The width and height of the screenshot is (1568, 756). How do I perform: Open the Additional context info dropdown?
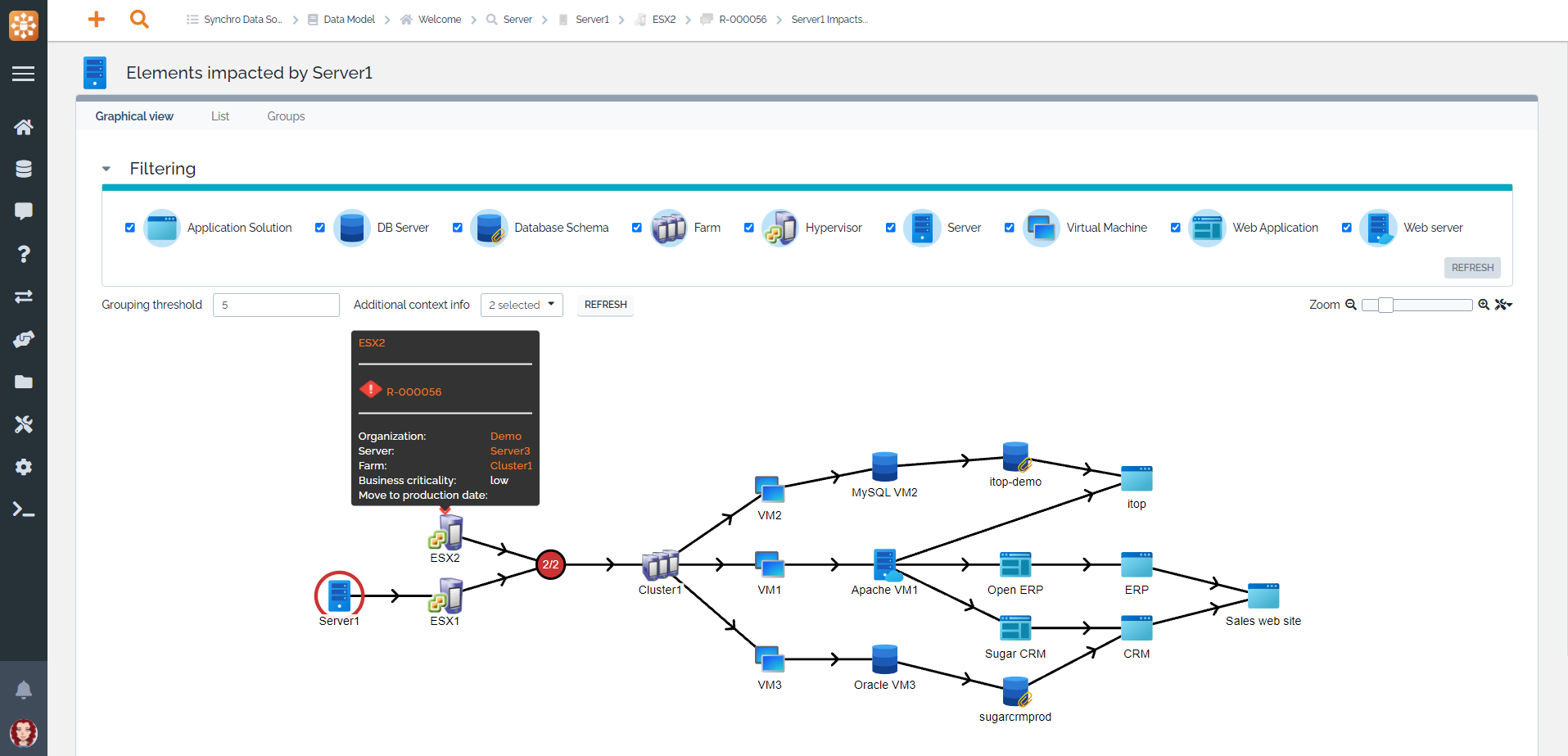tap(522, 305)
